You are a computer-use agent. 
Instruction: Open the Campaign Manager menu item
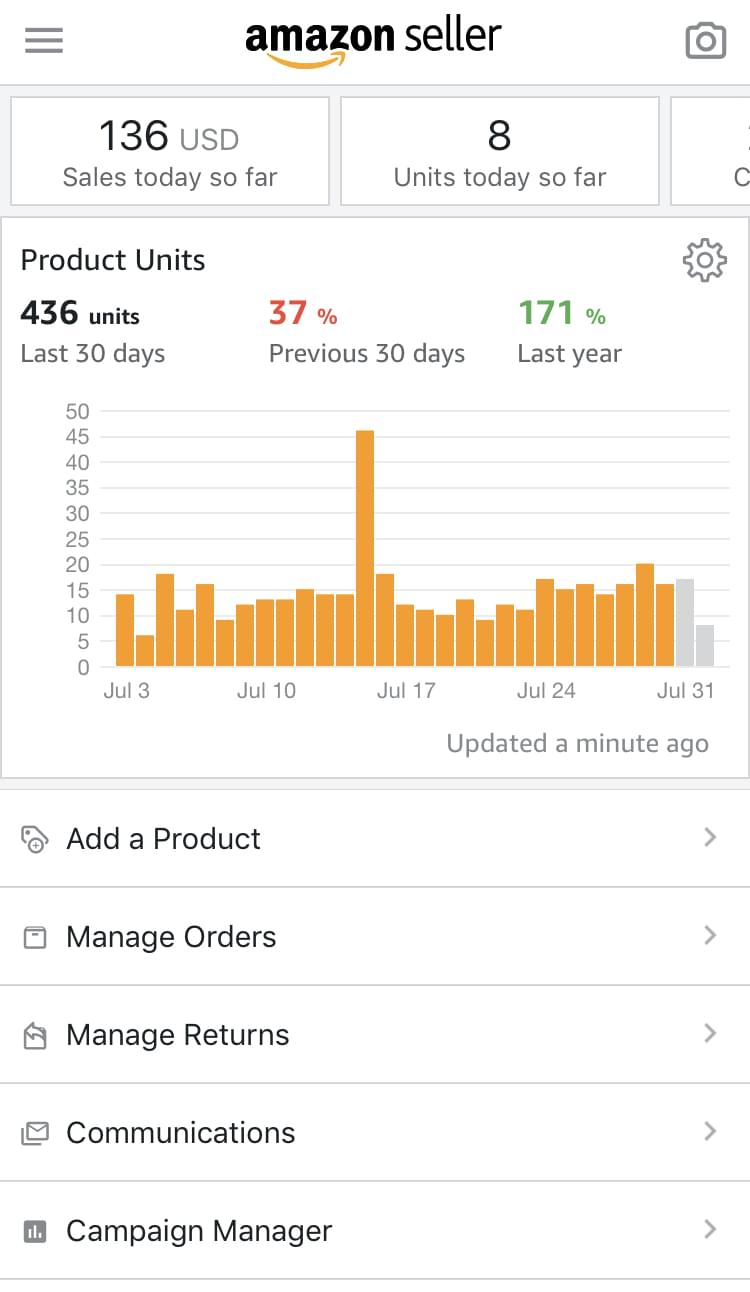pos(375,1231)
